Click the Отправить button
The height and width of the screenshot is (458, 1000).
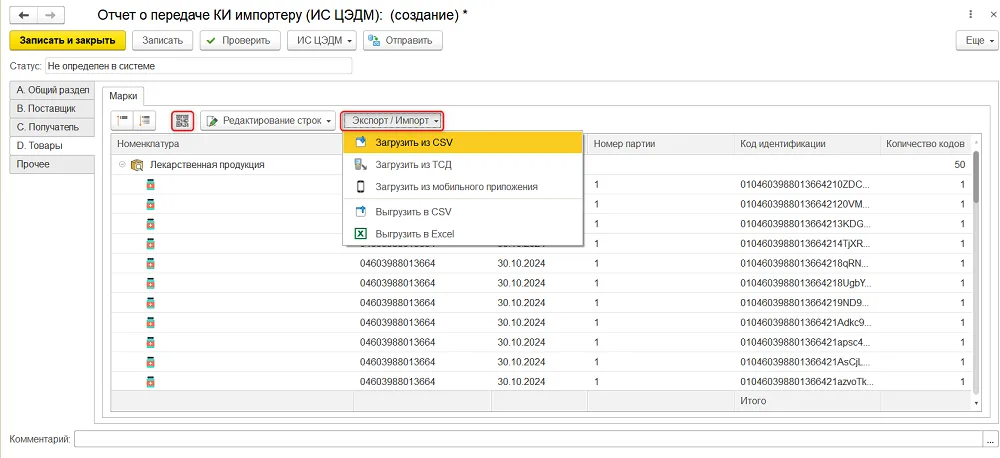(x=403, y=41)
